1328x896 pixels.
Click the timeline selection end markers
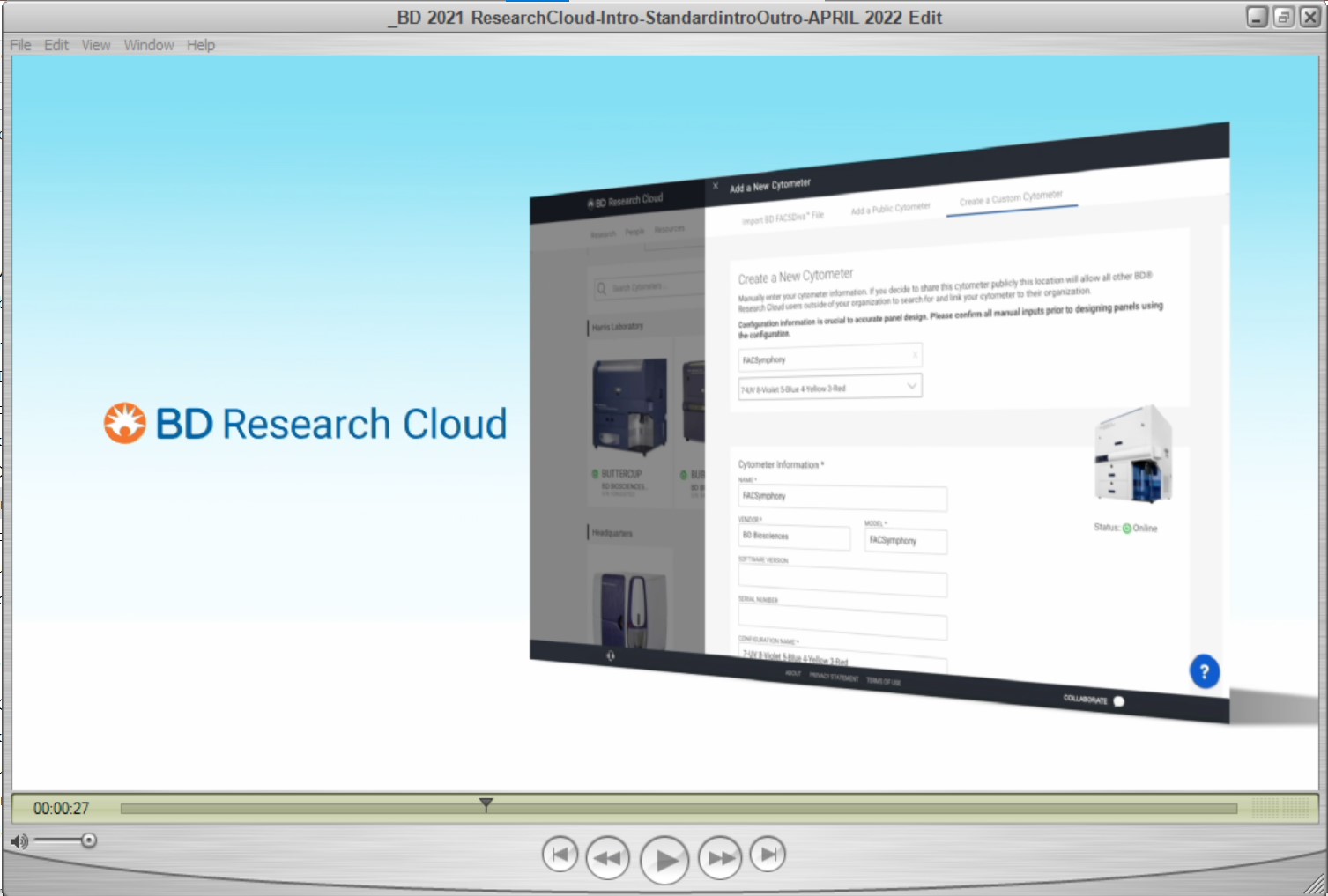[1281, 808]
